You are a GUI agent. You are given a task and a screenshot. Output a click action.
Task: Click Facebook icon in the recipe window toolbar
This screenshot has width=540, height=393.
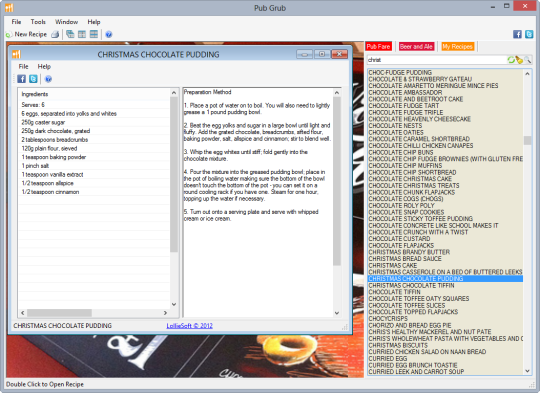[x=21, y=79]
